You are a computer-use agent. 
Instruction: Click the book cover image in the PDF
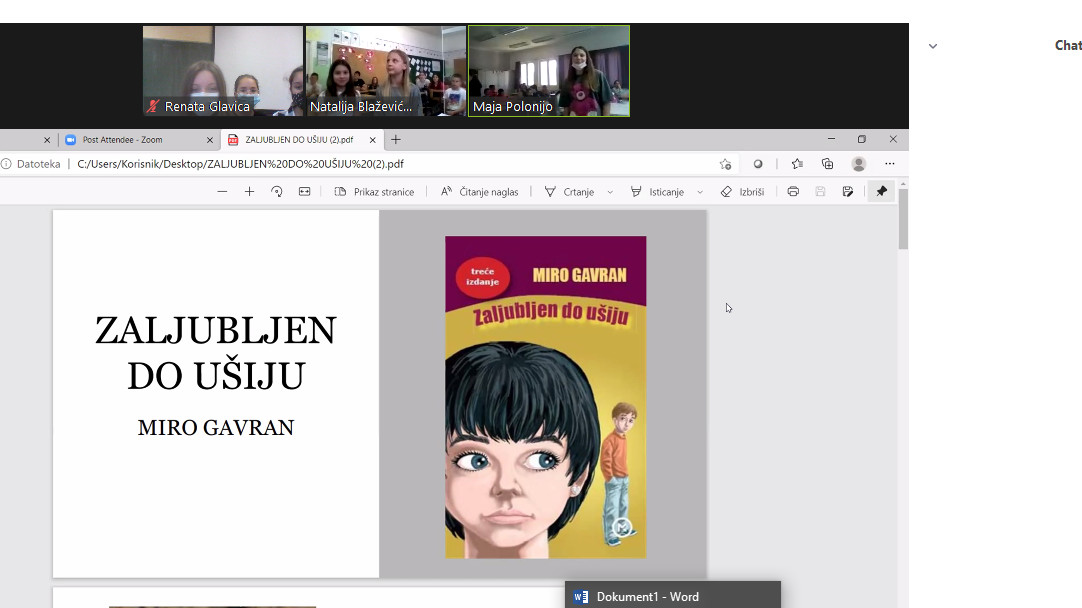[546, 397]
